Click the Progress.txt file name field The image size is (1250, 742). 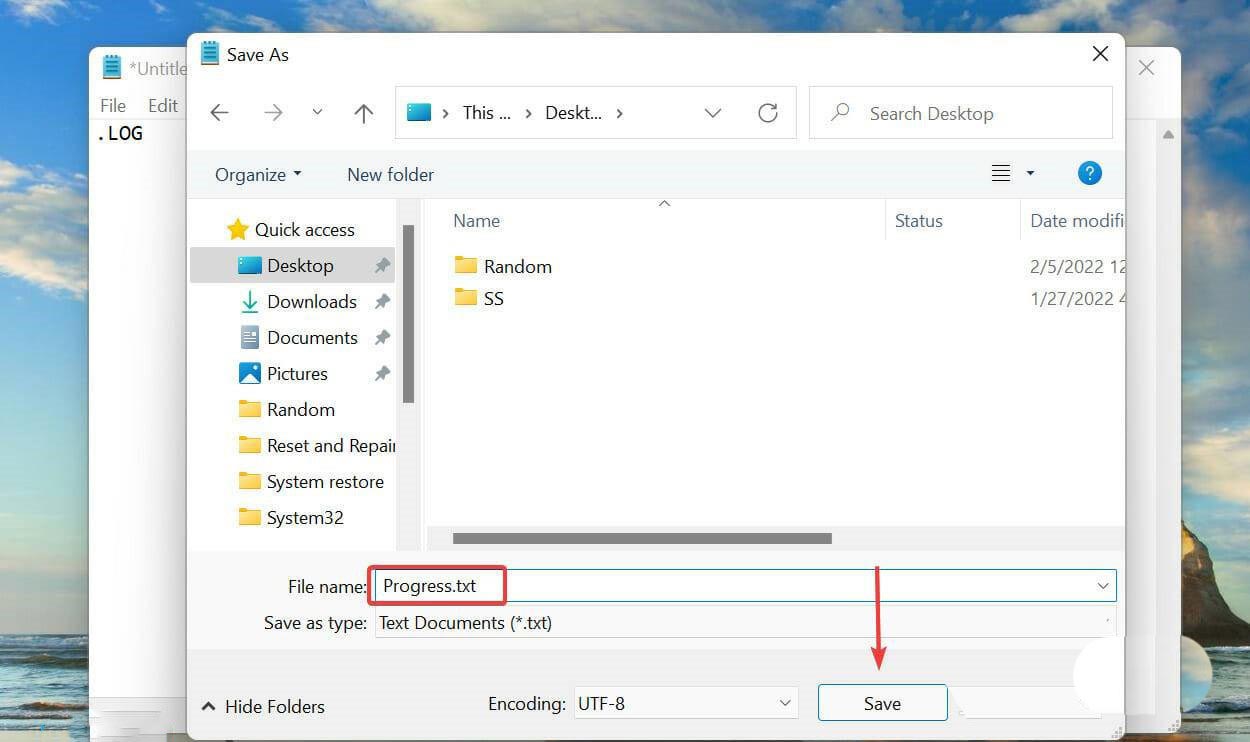437,585
